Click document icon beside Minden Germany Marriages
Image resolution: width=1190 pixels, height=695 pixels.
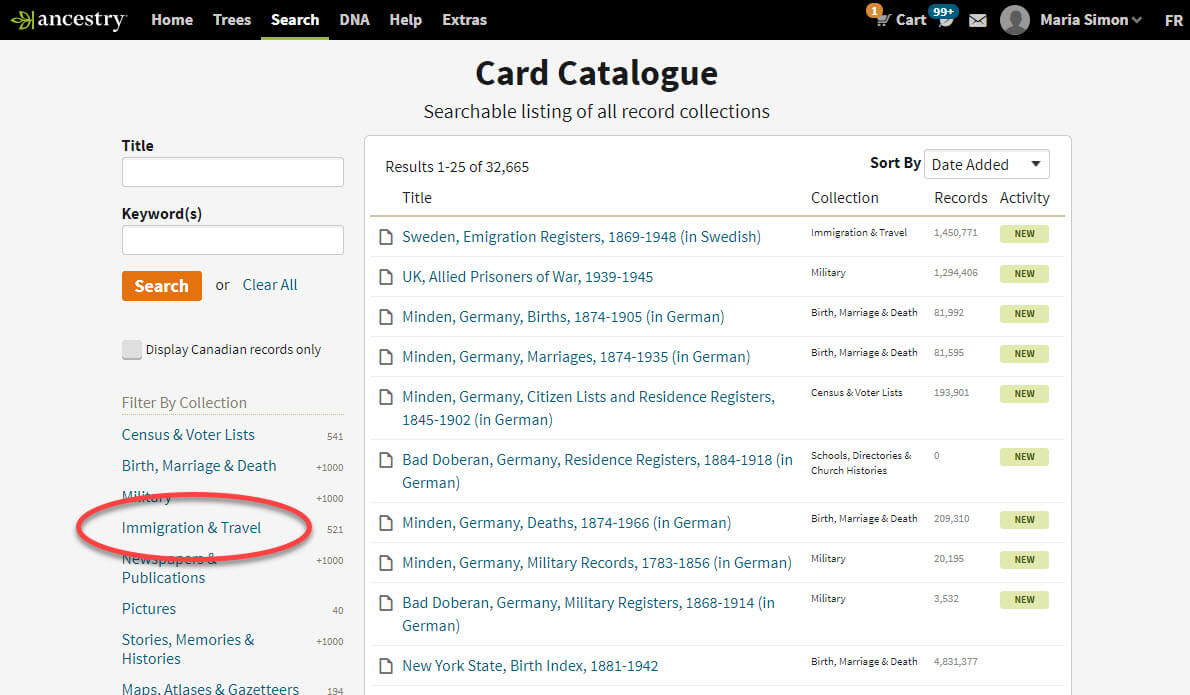386,357
